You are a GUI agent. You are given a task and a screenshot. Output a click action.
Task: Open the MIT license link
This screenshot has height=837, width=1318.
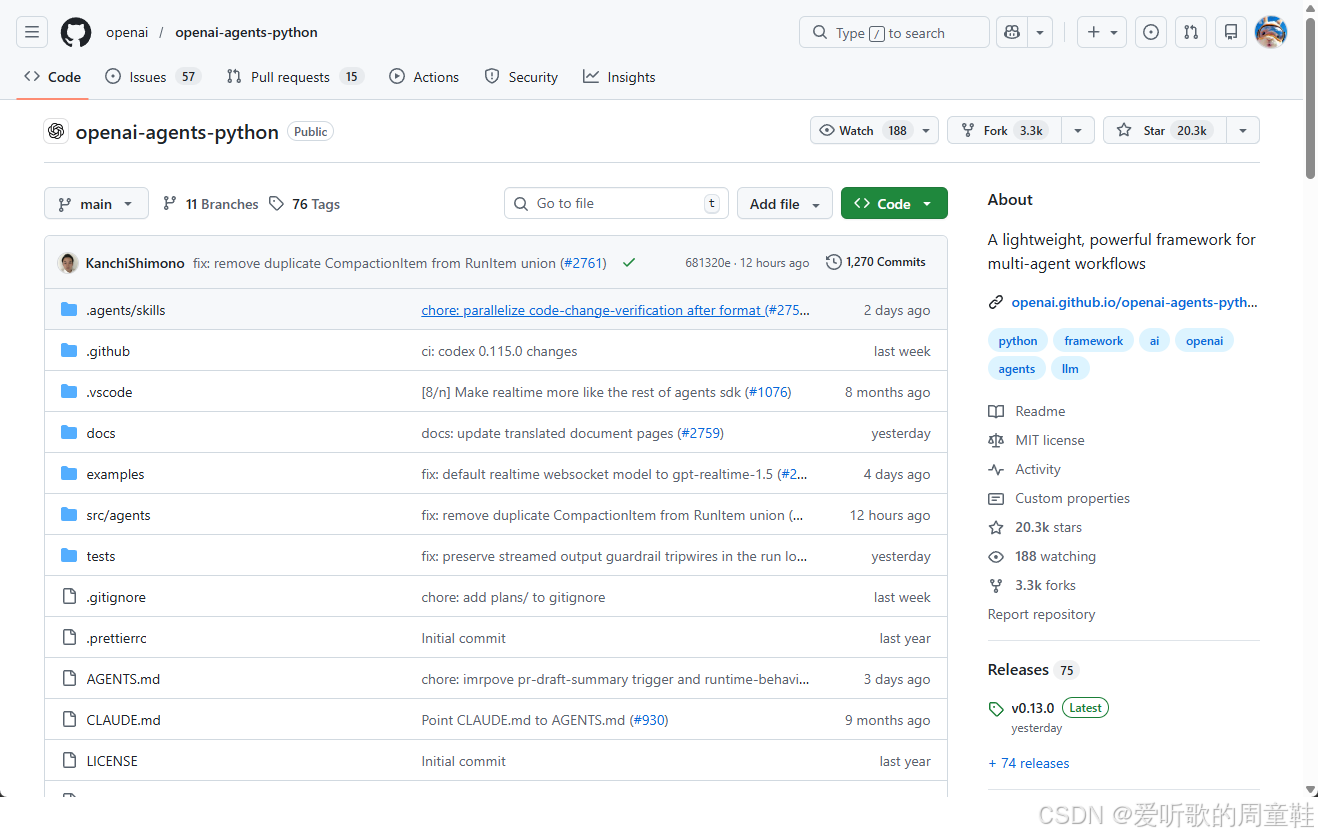click(x=1036, y=440)
